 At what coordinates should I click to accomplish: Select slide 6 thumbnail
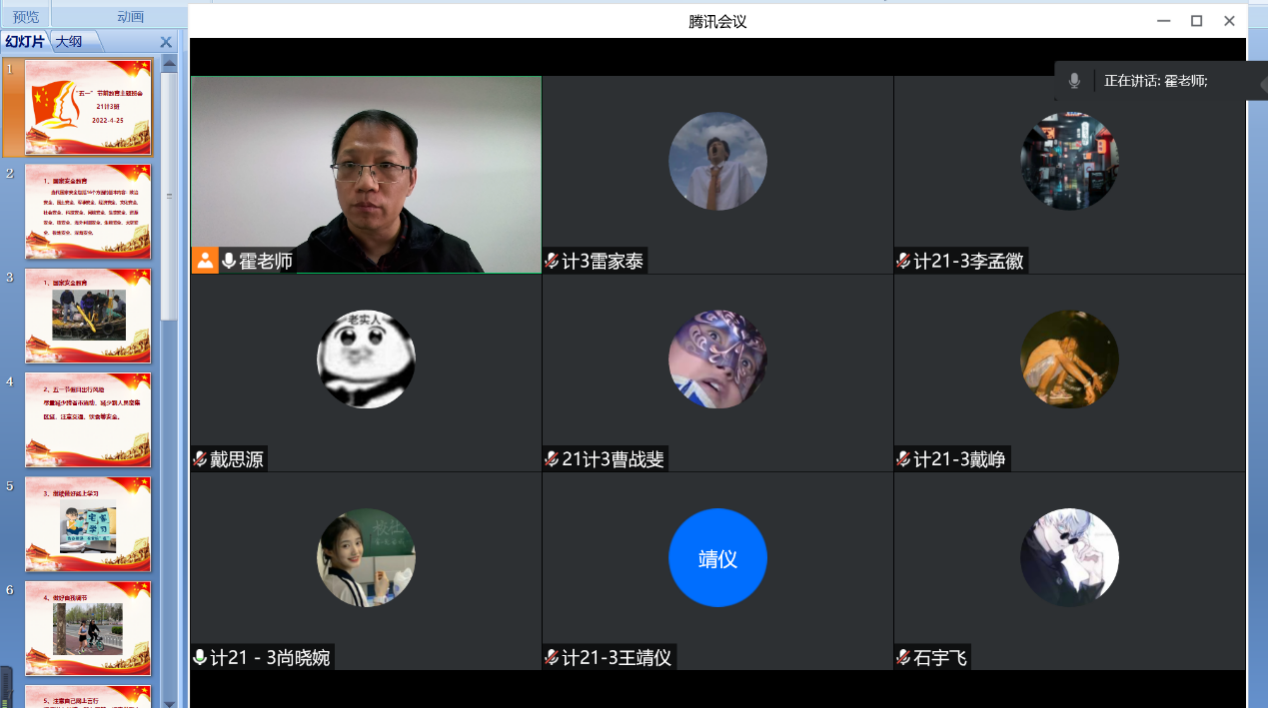(88, 628)
